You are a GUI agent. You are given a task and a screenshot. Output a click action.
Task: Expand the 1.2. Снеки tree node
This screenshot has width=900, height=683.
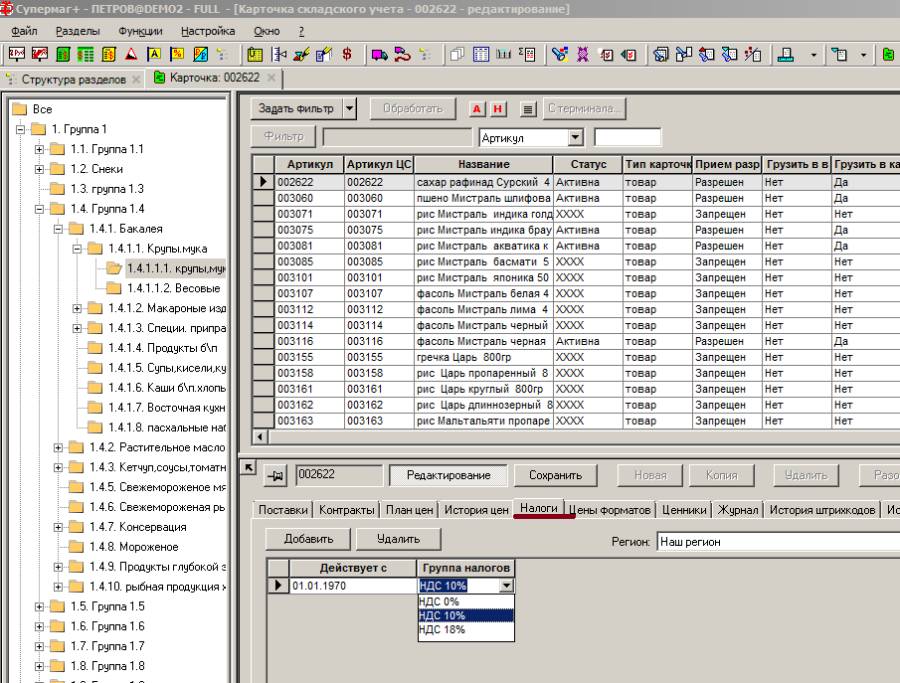click(39, 169)
